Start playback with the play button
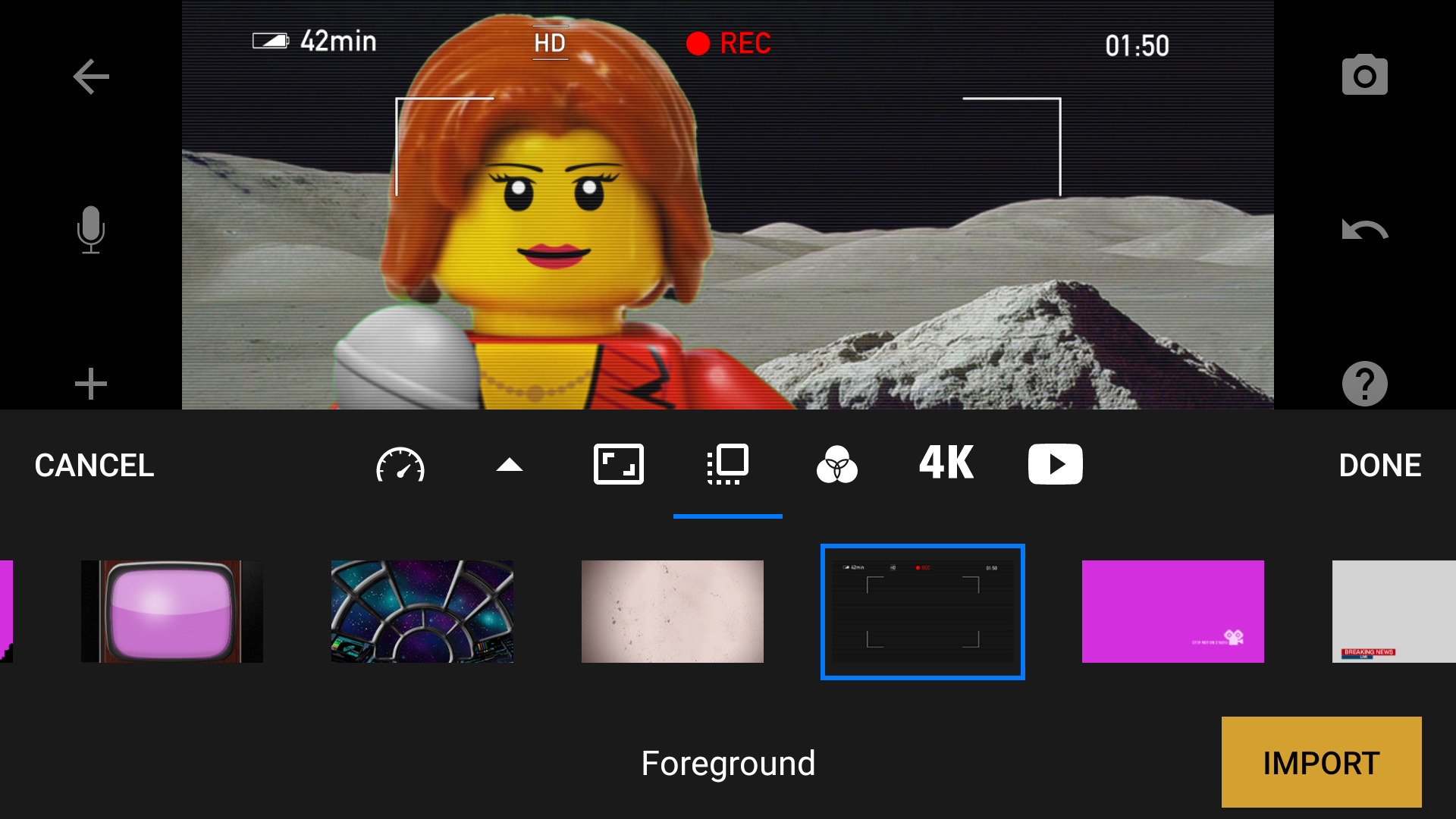1456x819 pixels. [x=1055, y=464]
